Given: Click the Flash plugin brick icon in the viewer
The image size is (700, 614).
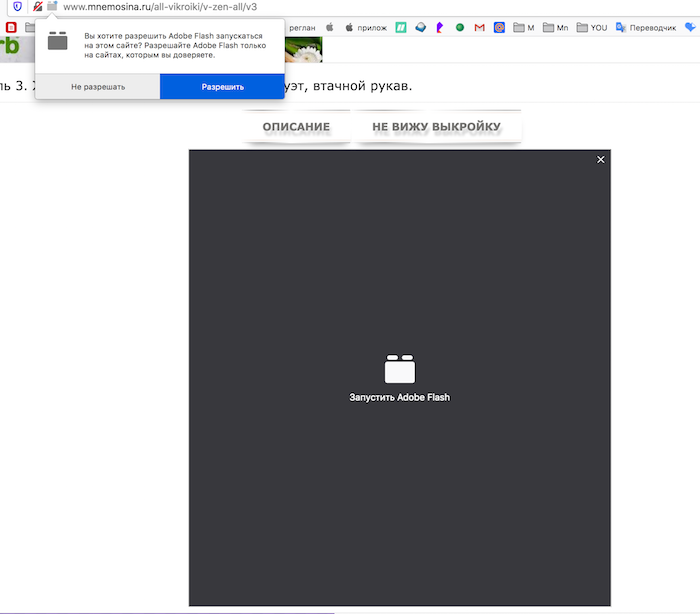Looking at the screenshot, I should point(399,369).
